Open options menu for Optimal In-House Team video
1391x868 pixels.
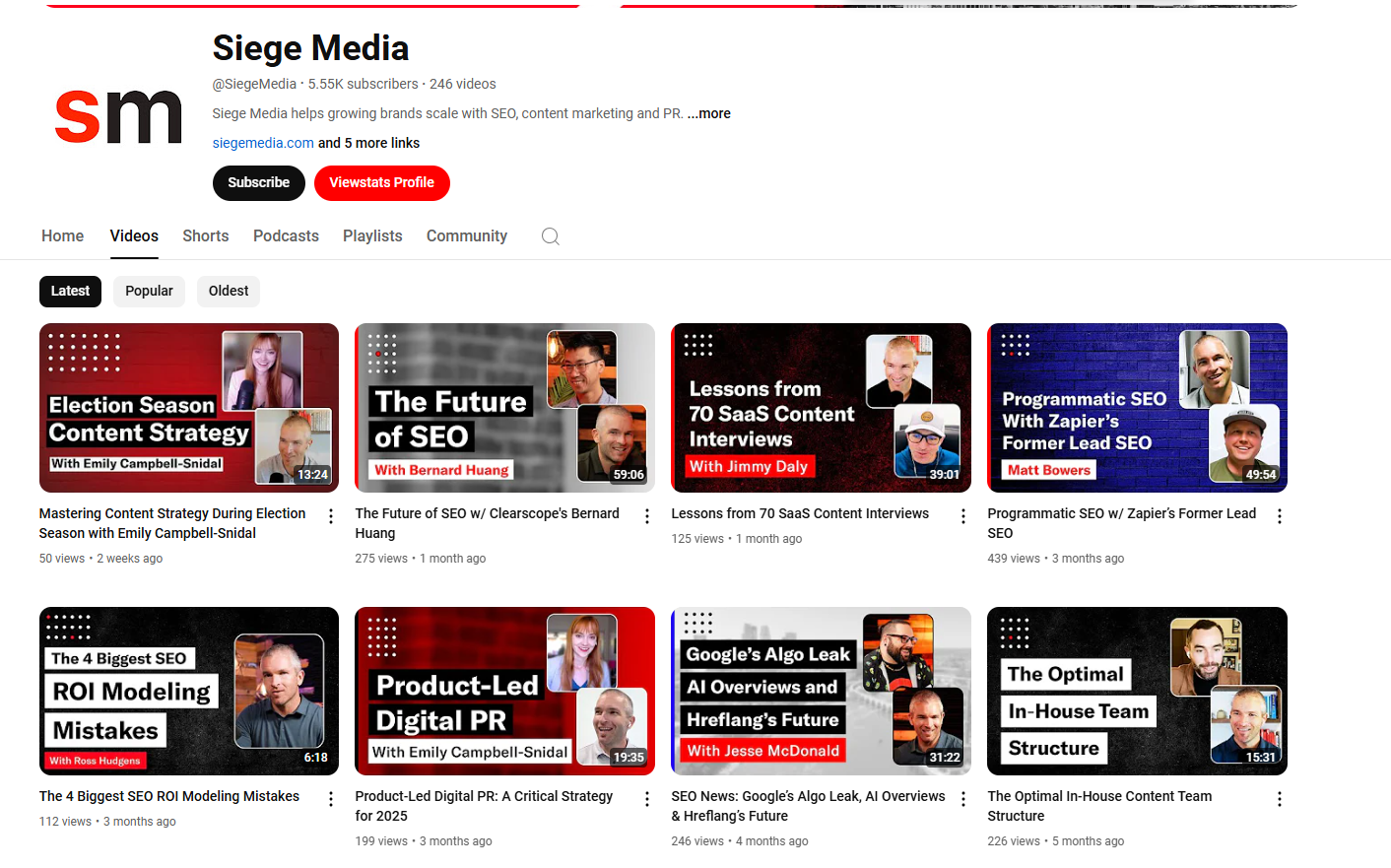[1280, 799]
